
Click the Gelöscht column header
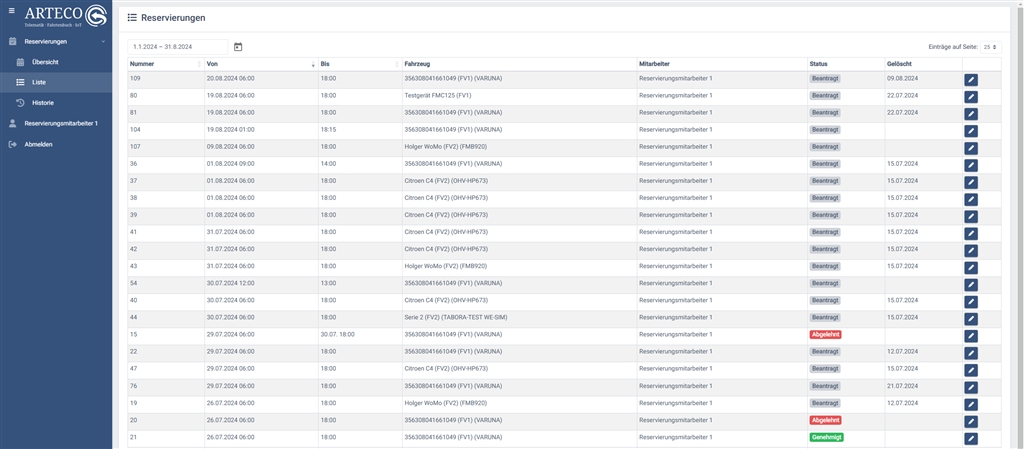tap(923, 64)
